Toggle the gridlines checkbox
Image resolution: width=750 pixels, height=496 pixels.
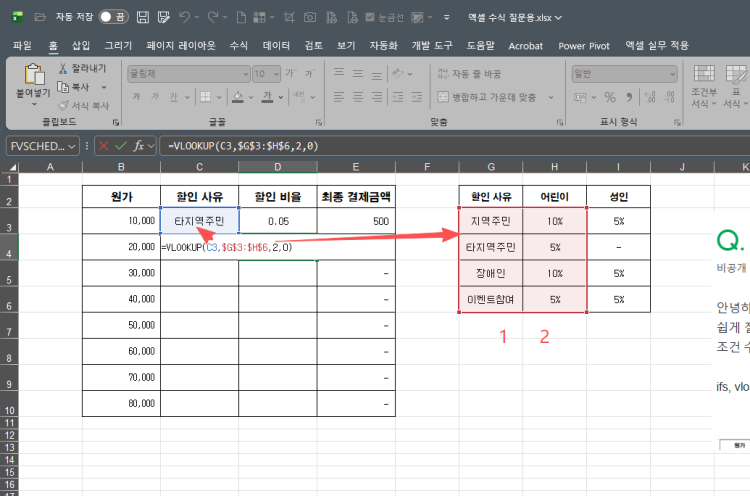pyautogui.click(x=370, y=18)
